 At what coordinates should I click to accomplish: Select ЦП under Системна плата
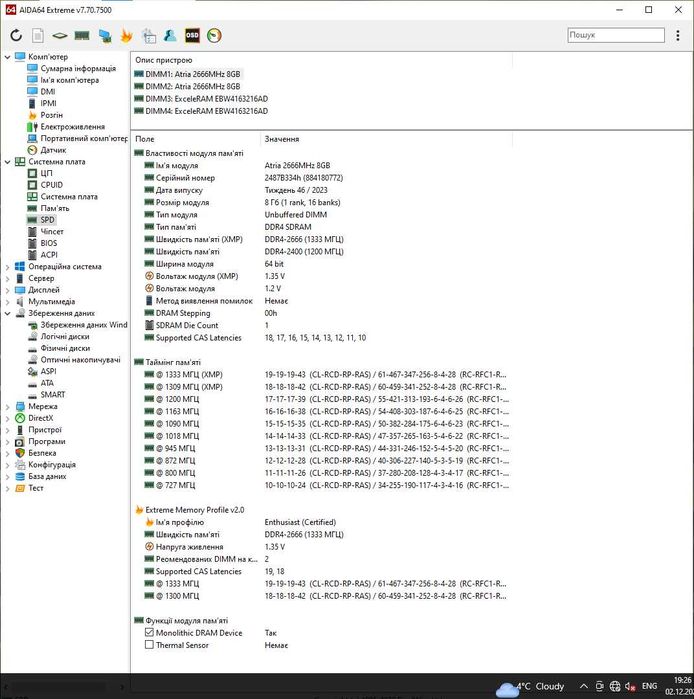pyautogui.click(x=46, y=173)
